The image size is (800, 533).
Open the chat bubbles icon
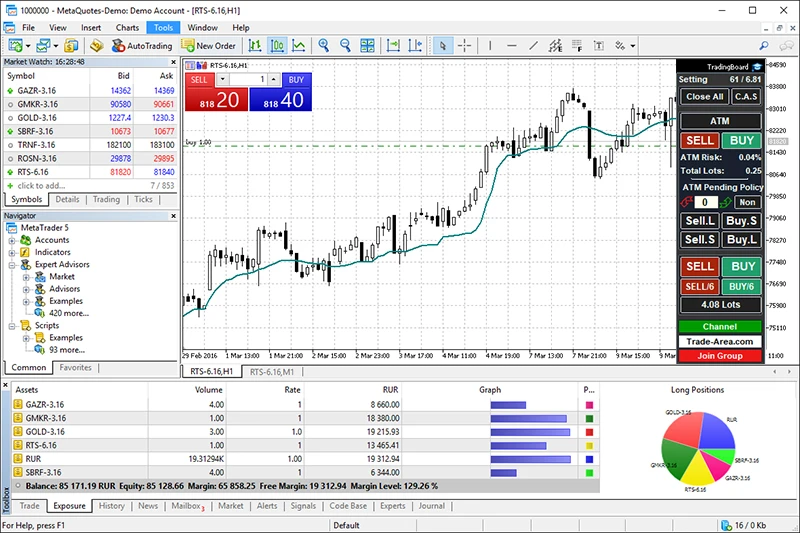click(x=786, y=46)
